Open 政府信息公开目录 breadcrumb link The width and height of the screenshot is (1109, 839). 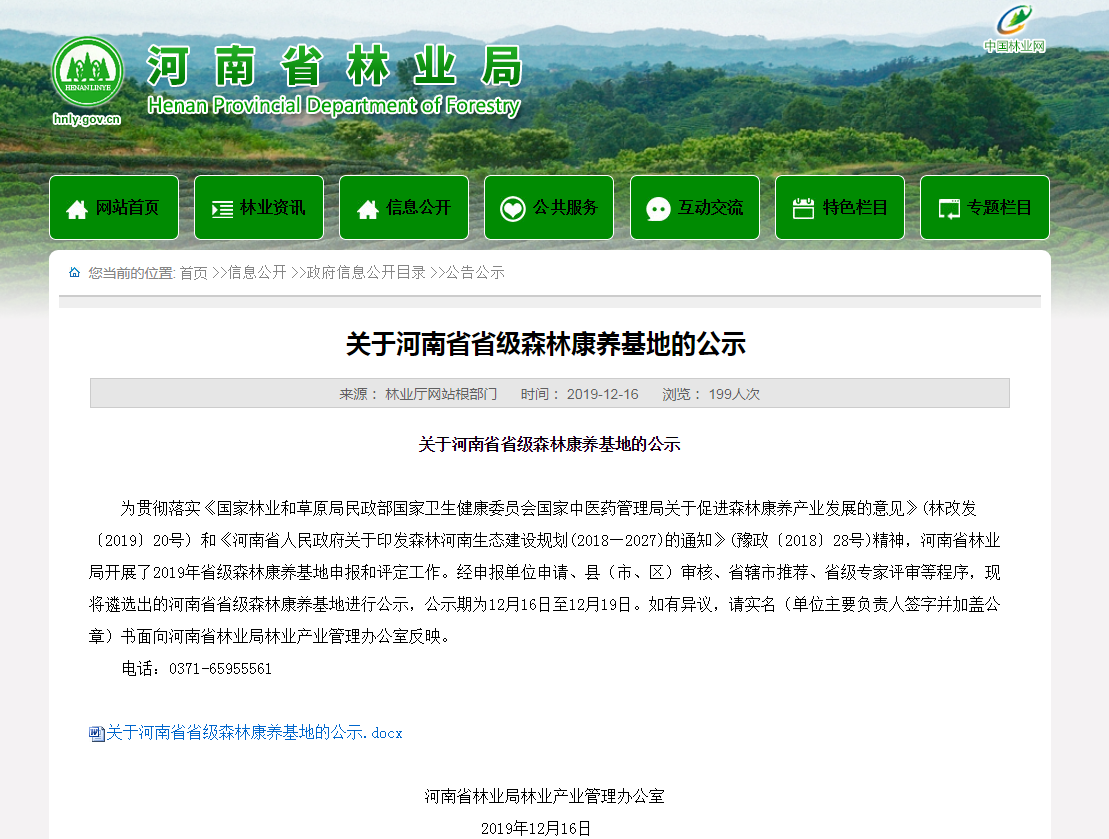coord(366,273)
